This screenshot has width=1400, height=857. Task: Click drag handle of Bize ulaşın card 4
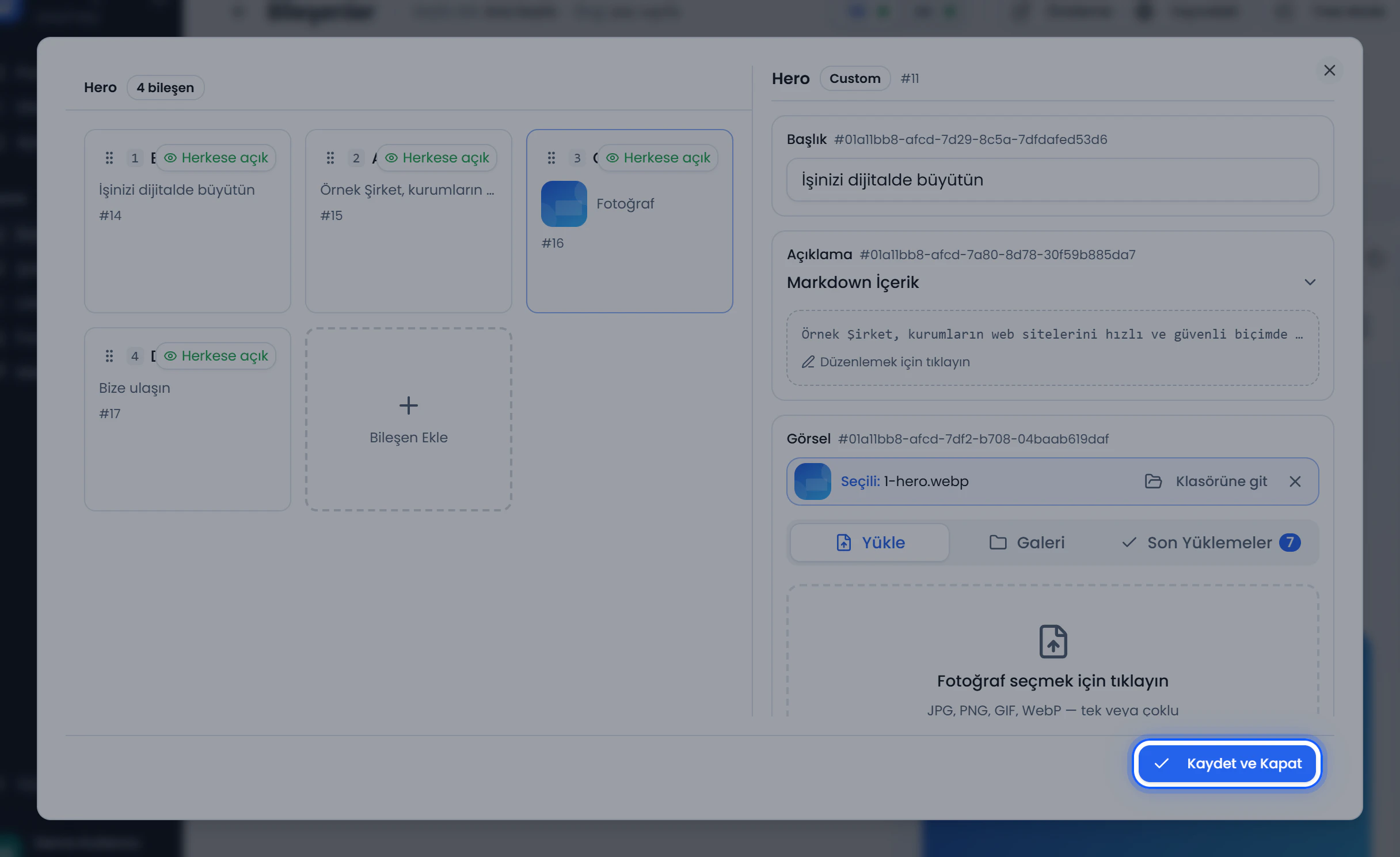pyautogui.click(x=109, y=356)
